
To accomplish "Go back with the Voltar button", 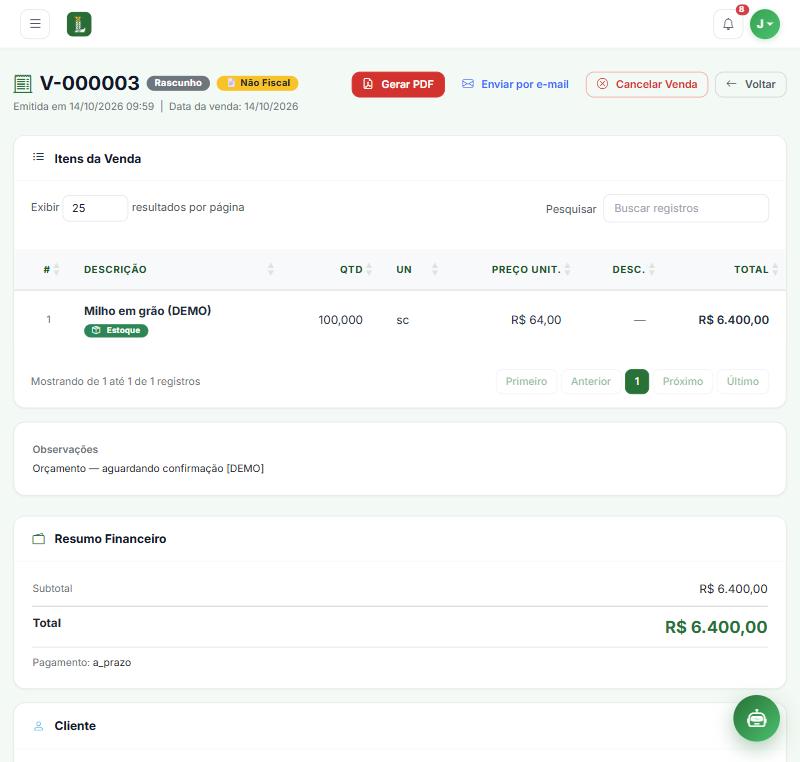I will [751, 84].
